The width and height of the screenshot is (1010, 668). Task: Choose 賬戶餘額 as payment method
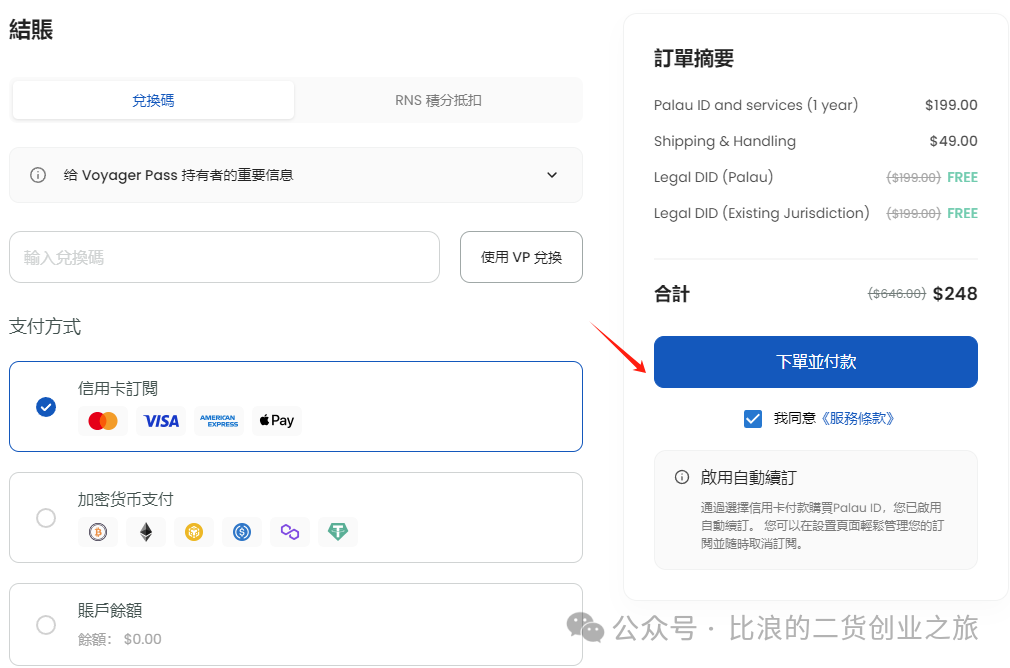[x=45, y=624]
